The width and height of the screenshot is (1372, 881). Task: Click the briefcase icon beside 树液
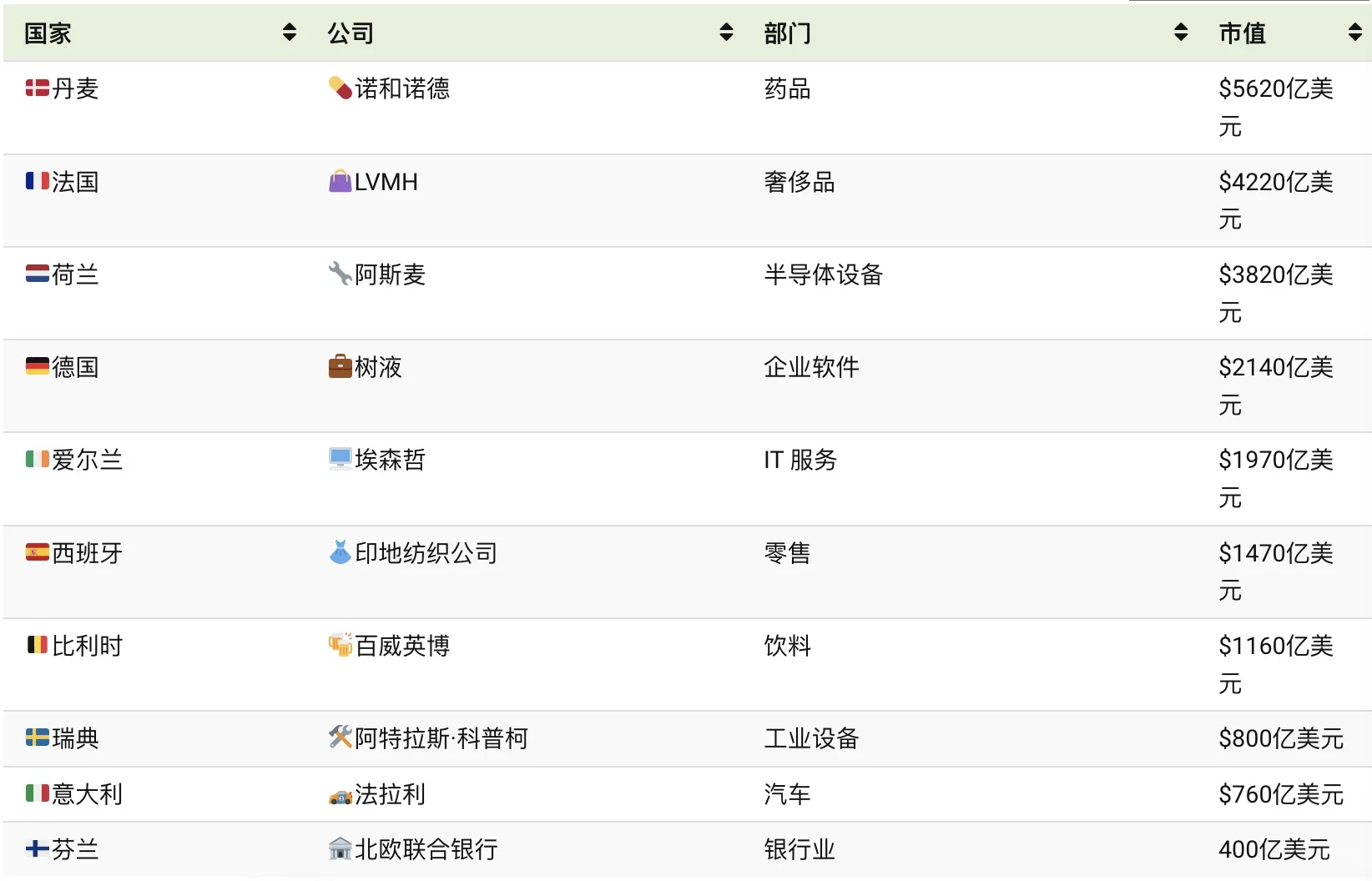pos(340,366)
